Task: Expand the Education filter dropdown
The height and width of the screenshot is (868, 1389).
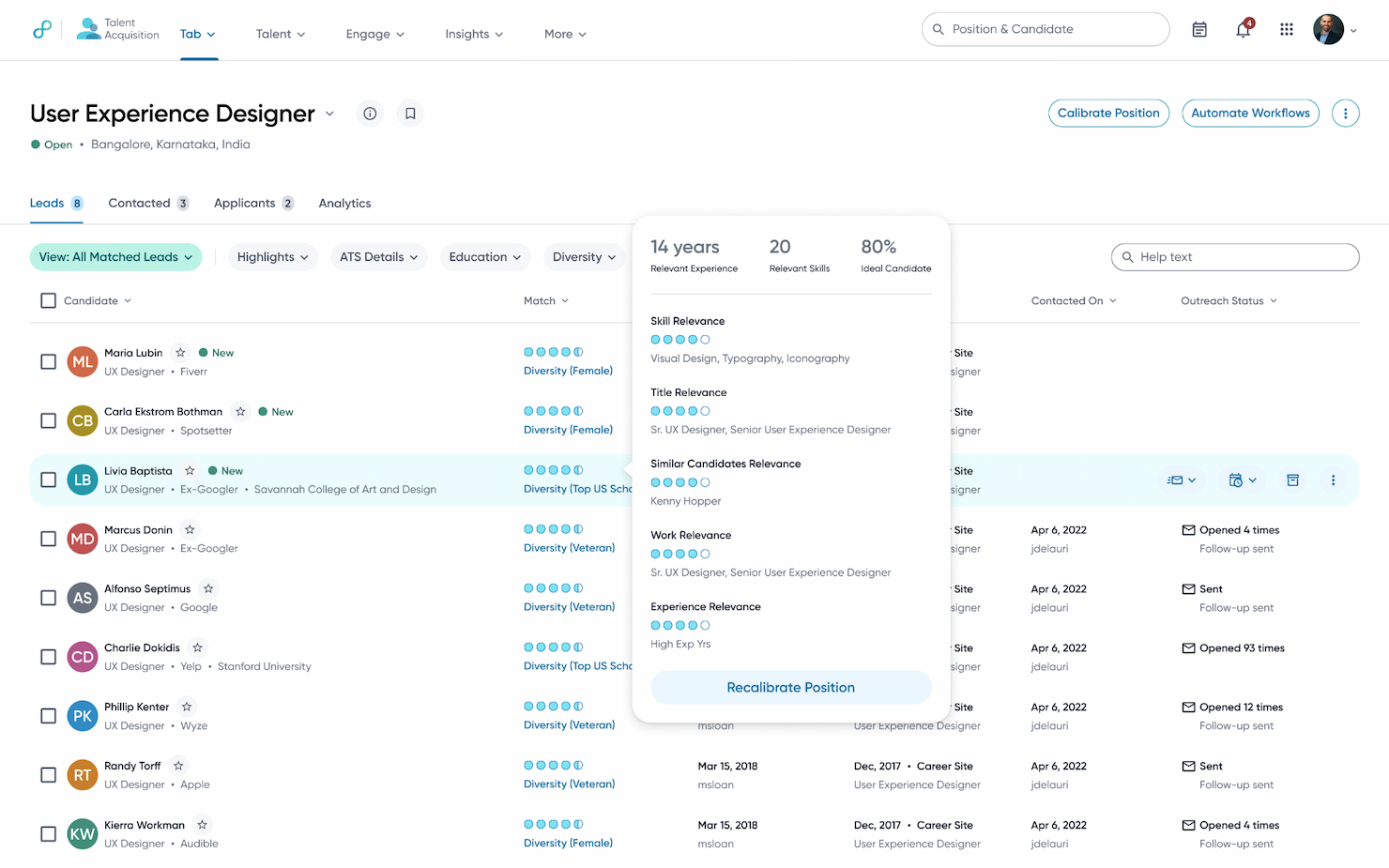Action: (x=485, y=256)
